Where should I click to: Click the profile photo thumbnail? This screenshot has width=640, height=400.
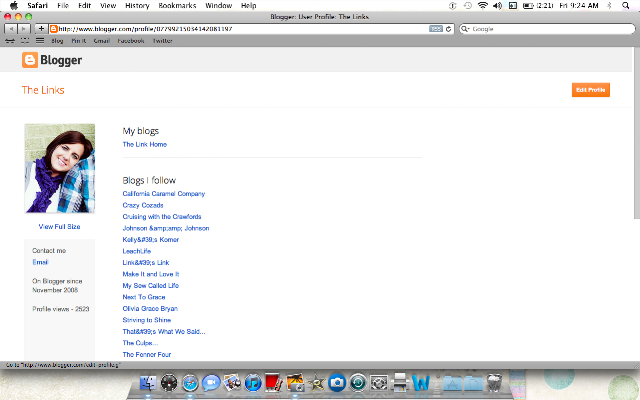pyautogui.click(x=60, y=168)
